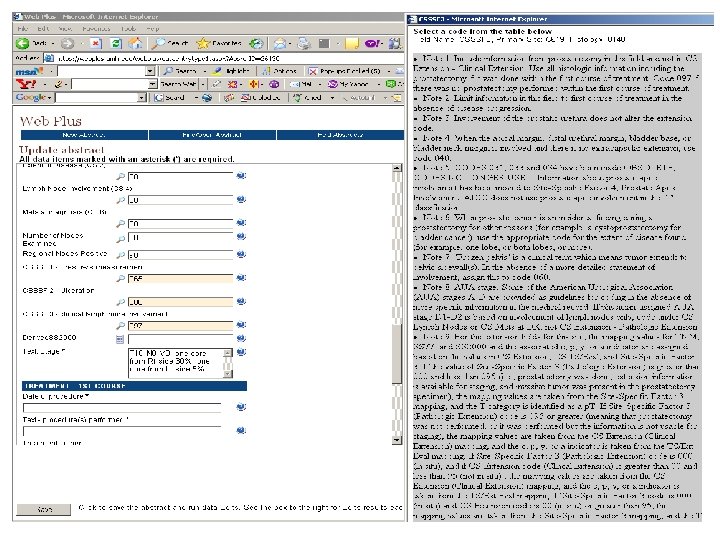Click lookup magnifier for Number of Nodes Examined
720x540 pixels.
[121, 238]
